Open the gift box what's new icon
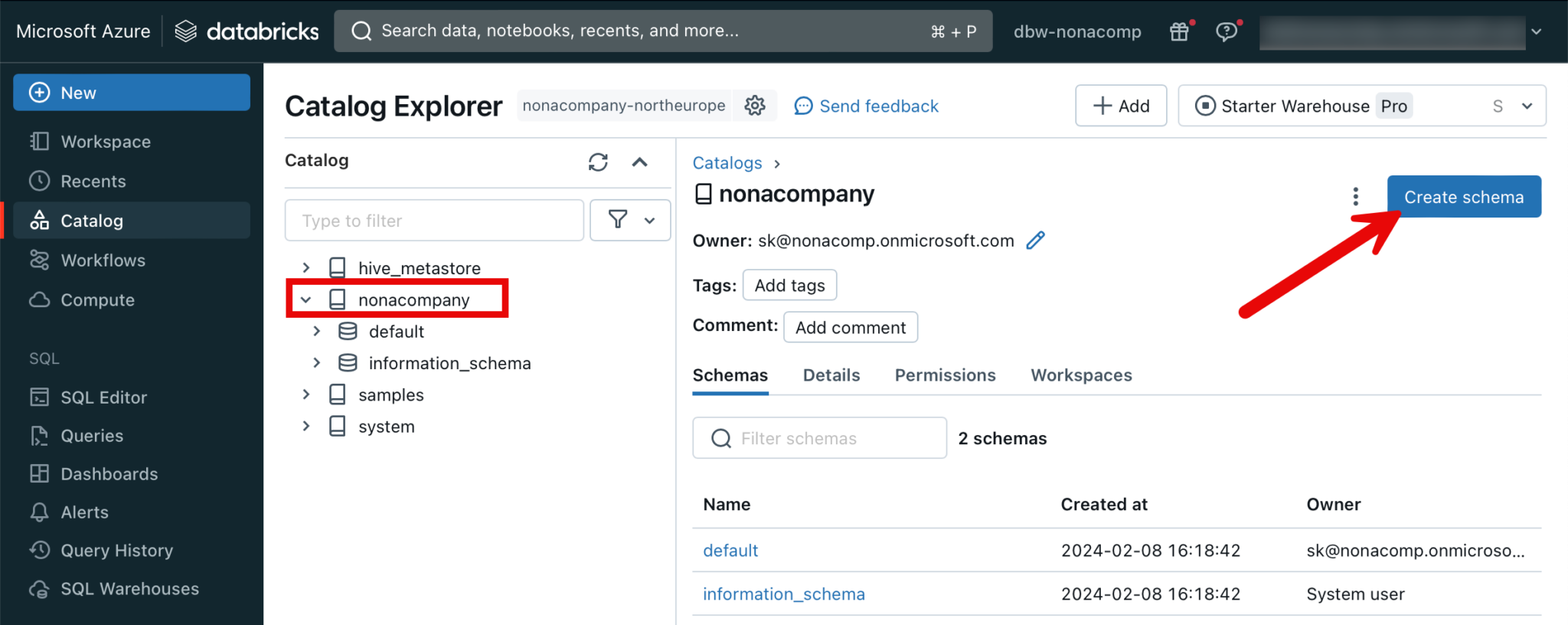Viewport: 1568px width, 625px height. (x=1180, y=31)
